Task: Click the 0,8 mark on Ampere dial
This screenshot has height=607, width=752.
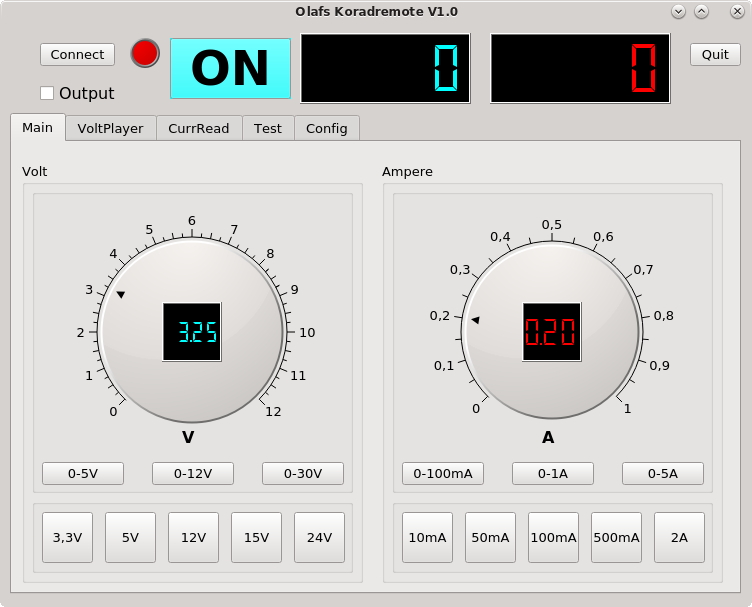Action: [664, 315]
